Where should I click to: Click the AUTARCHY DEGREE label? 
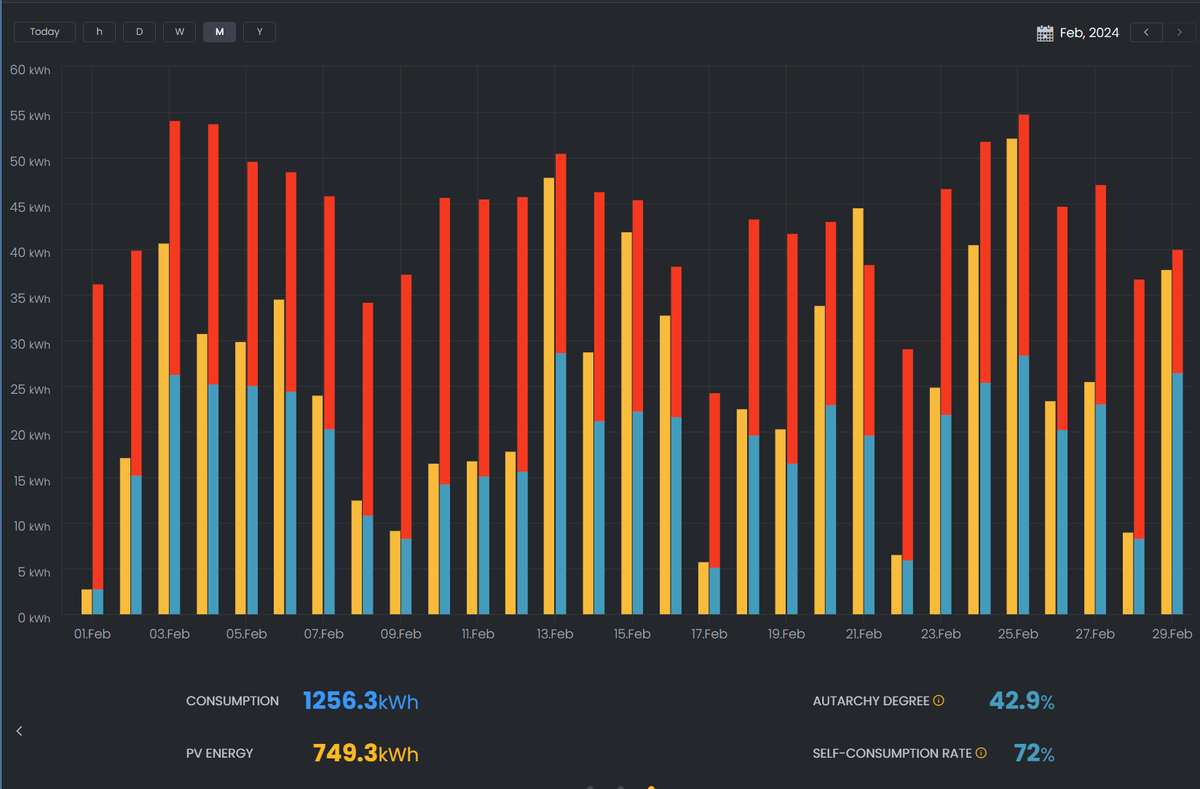871,701
